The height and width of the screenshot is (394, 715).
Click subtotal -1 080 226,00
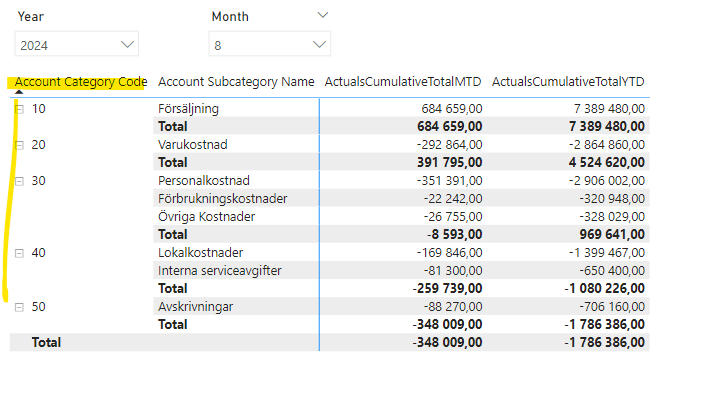tap(605, 288)
